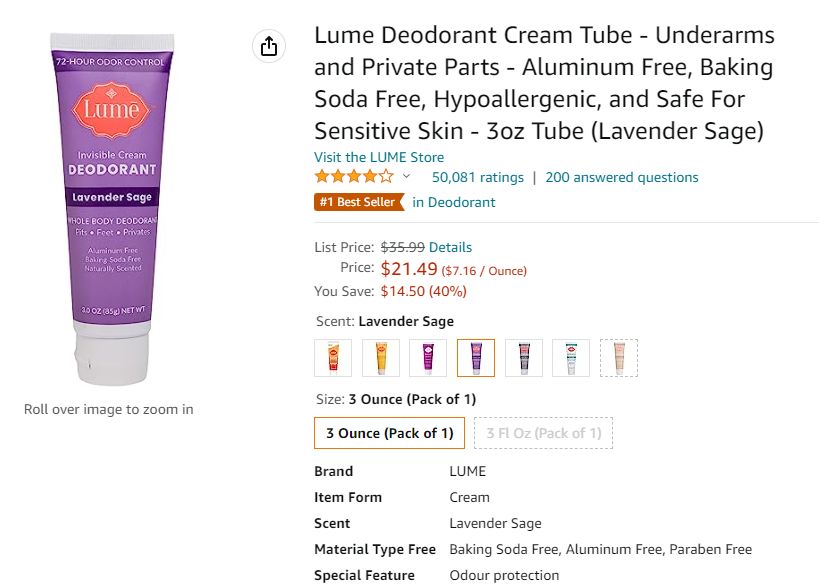
Task: Click the share icon beside product image
Action: 269,46
